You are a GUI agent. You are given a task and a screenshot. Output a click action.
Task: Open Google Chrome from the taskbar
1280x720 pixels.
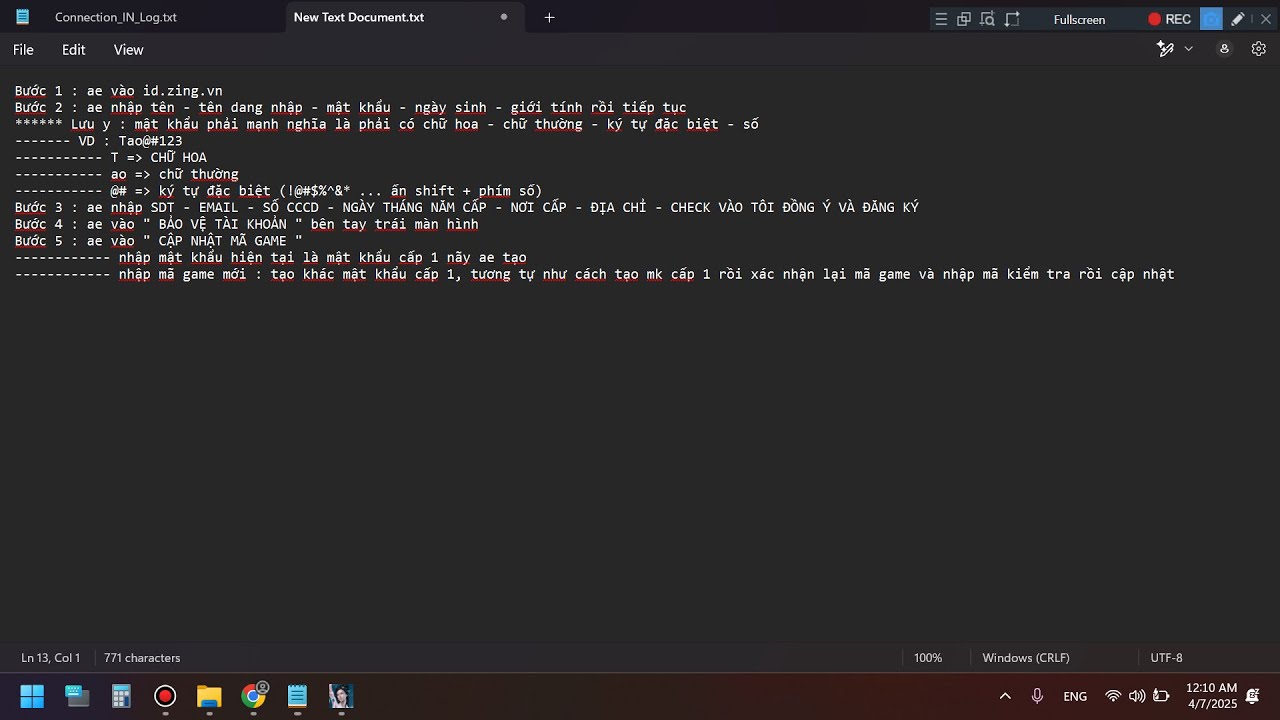254,696
